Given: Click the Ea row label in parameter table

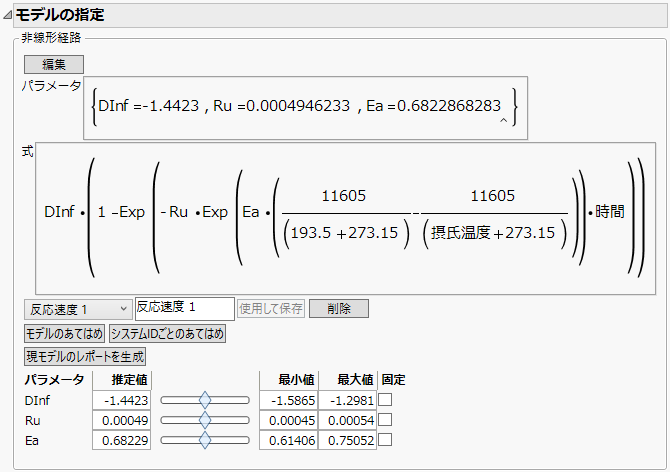Looking at the screenshot, I should (32, 440).
